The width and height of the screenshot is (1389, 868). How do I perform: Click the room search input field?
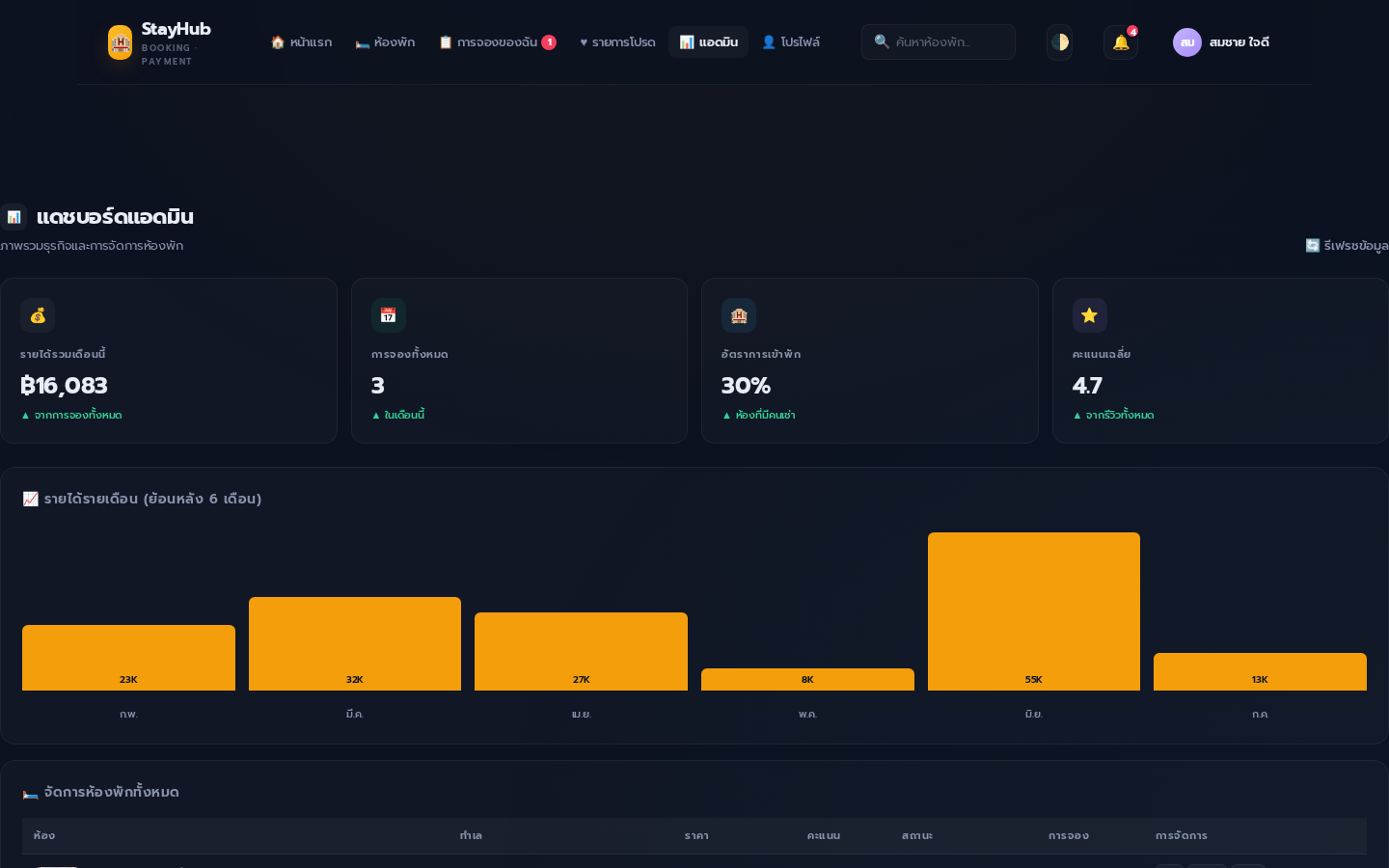(939, 42)
